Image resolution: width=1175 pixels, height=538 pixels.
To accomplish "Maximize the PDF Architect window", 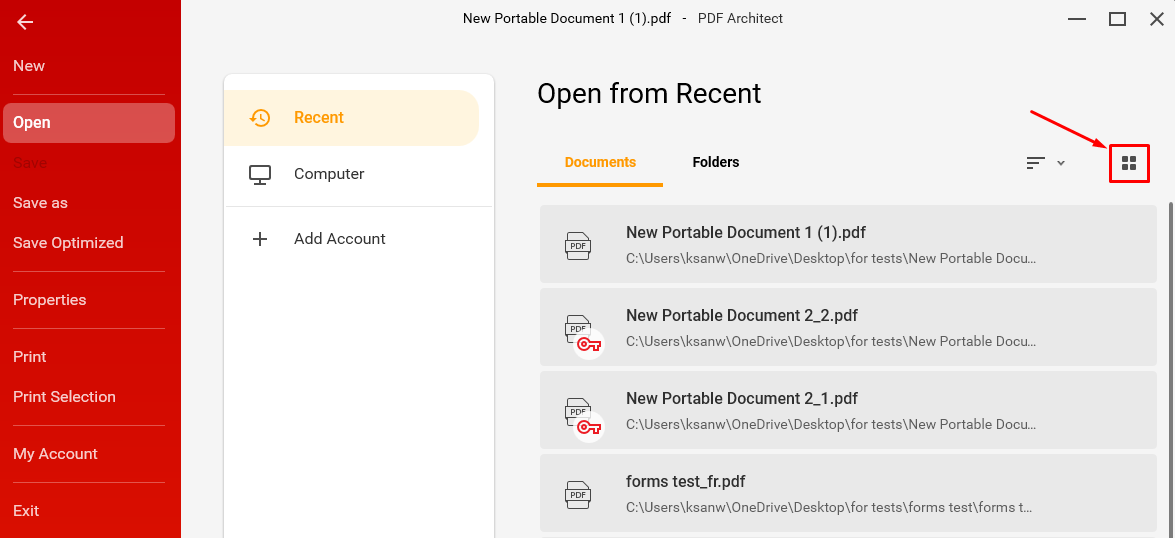I will (1117, 19).
